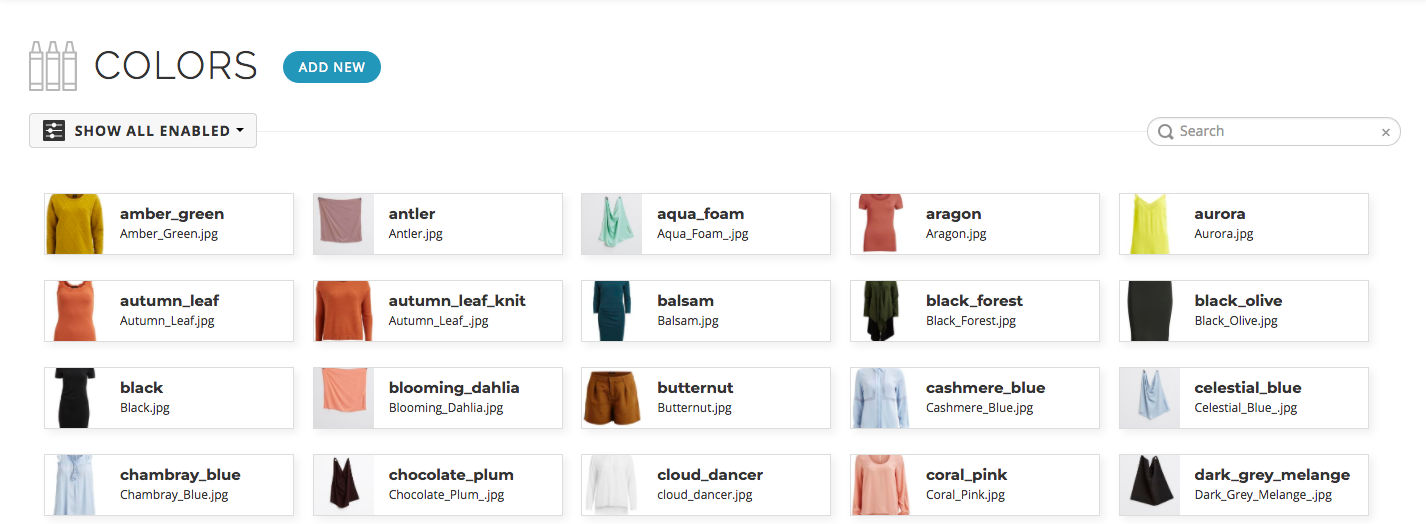
Task: Open the Show All Enabled dropdown
Action: (x=143, y=131)
